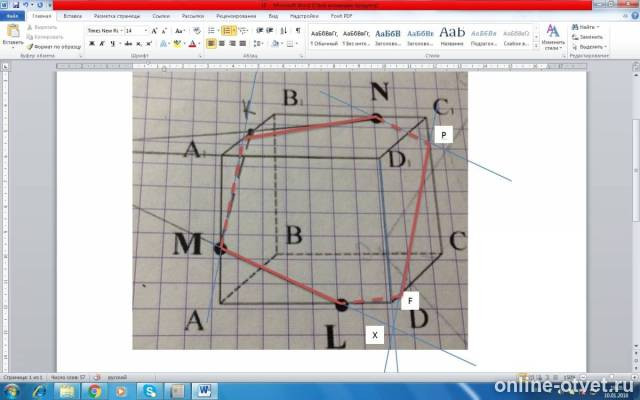Toggle underline formatting
This screenshot has width=640, height=400.
coord(112,44)
